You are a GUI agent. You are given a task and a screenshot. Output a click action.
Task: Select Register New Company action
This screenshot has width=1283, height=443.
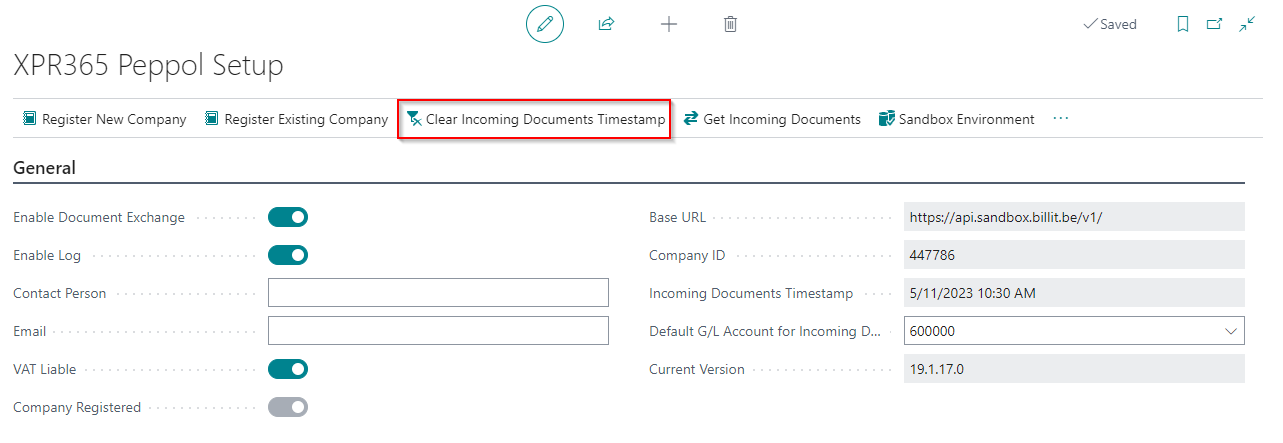point(104,119)
